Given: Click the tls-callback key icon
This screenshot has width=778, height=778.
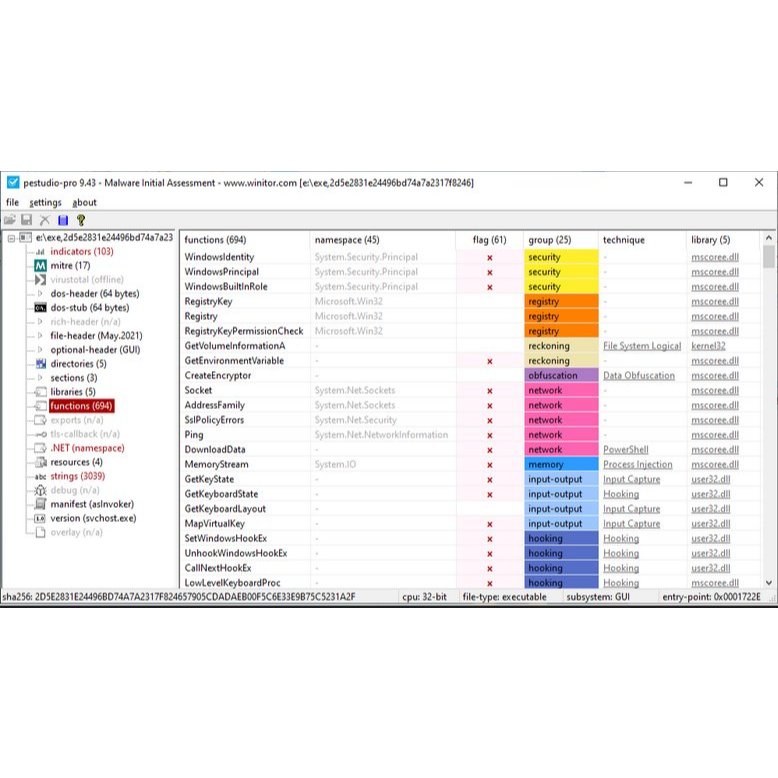Looking at the screenshot, I should pos(41,434).
